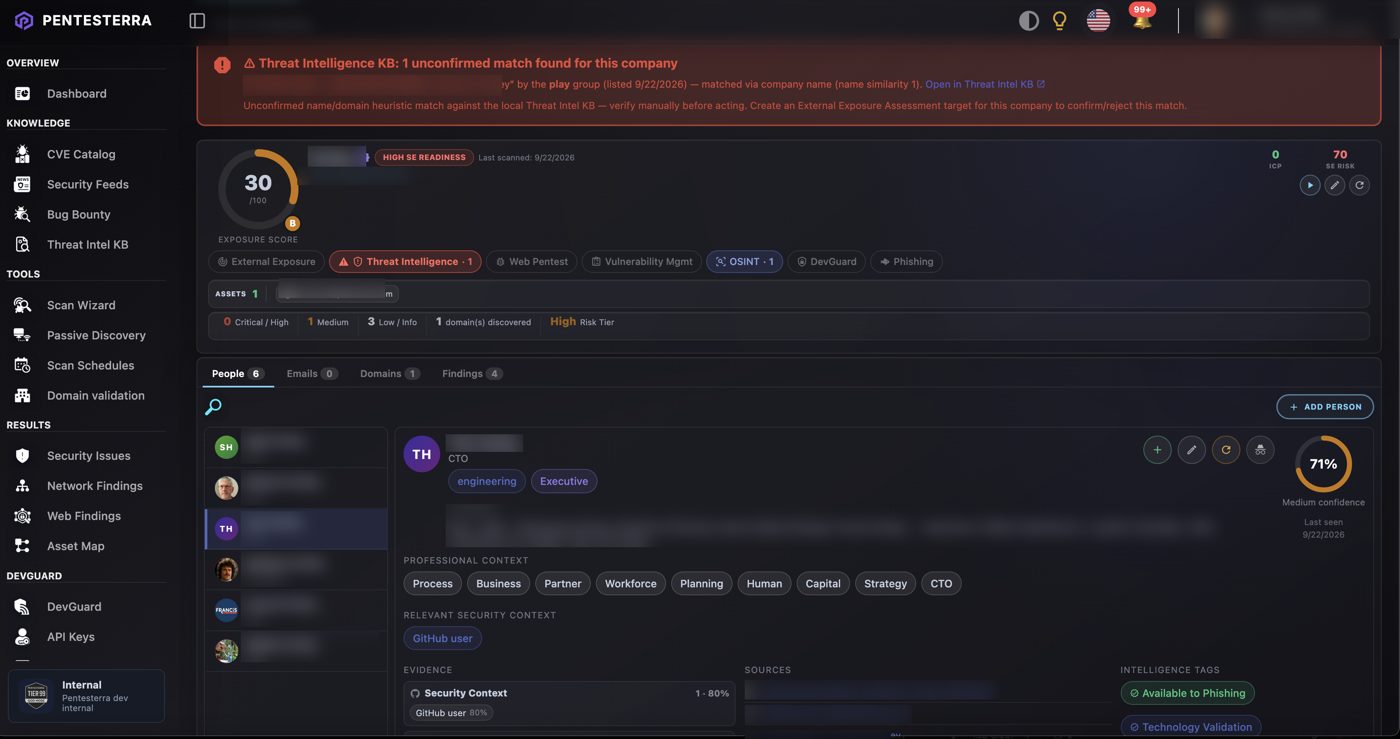The width and height of the screenshot is (1400, 739).
Task: Click the Available to Phishing tag
Action: 1188,693
